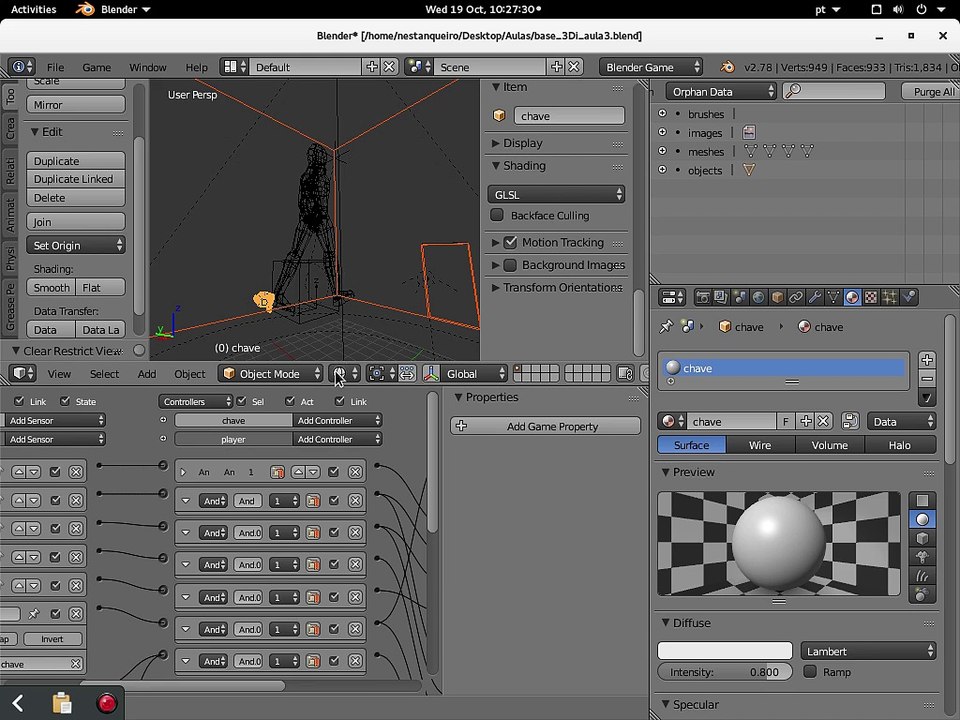Click the Purge All button
This screenshot has height=720, width=960.
pyautogui.click(x=933, y=92)
